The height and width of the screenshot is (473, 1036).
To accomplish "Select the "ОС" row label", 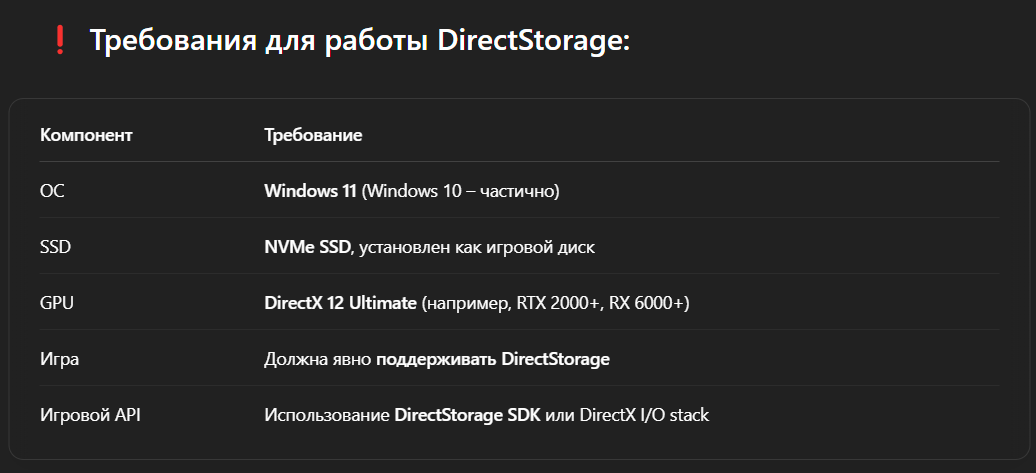I will [x=52, y=190].
